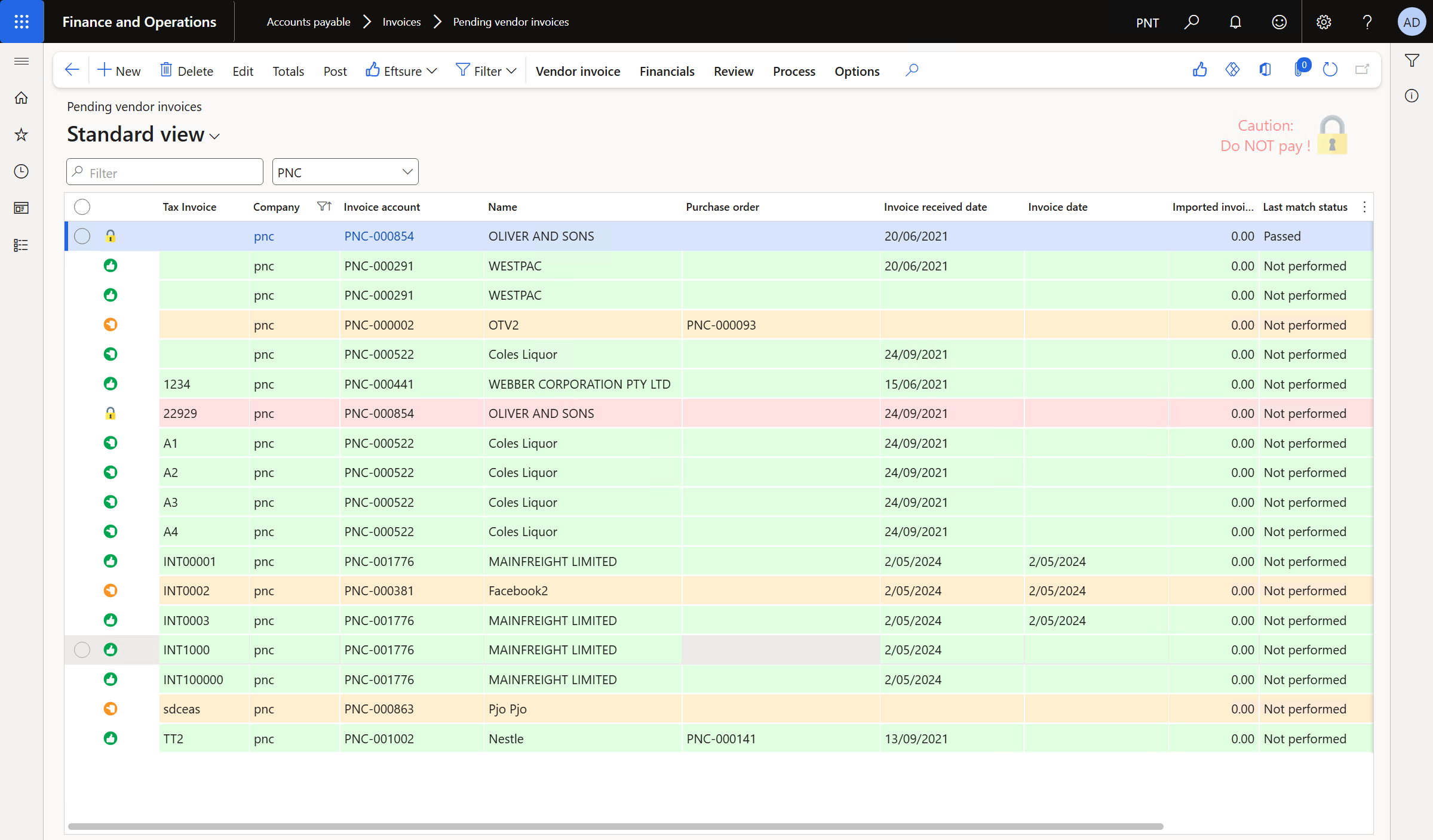The width and height of the screenshot is (1433, 840).
Task: Open the info panel icon on the right
Action: (1411, 96)
